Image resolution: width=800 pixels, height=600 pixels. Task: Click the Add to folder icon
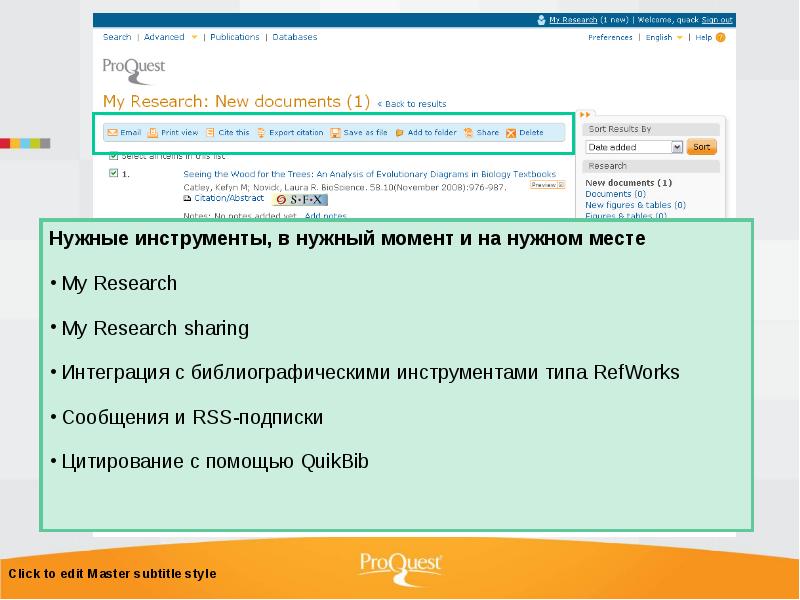(x=400, y=132)
